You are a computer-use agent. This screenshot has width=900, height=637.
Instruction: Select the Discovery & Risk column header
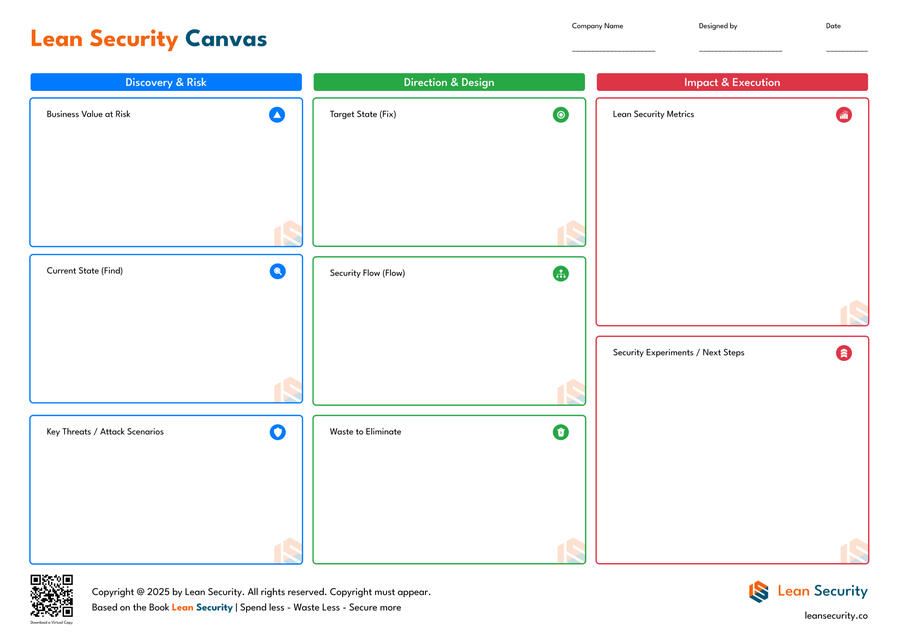click(x=166, y=82)
